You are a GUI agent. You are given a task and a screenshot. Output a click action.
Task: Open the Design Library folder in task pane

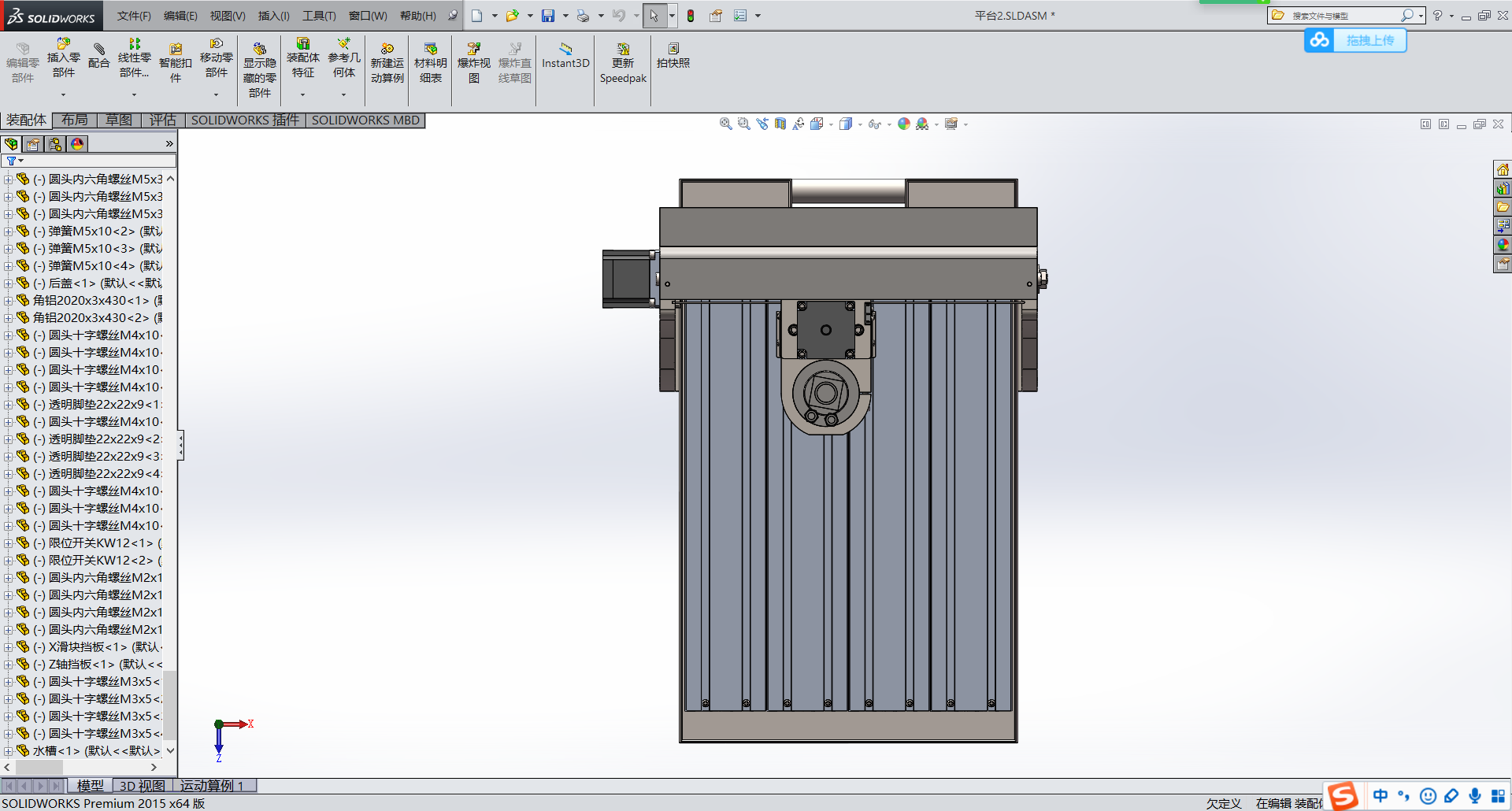coord(1503,188)
